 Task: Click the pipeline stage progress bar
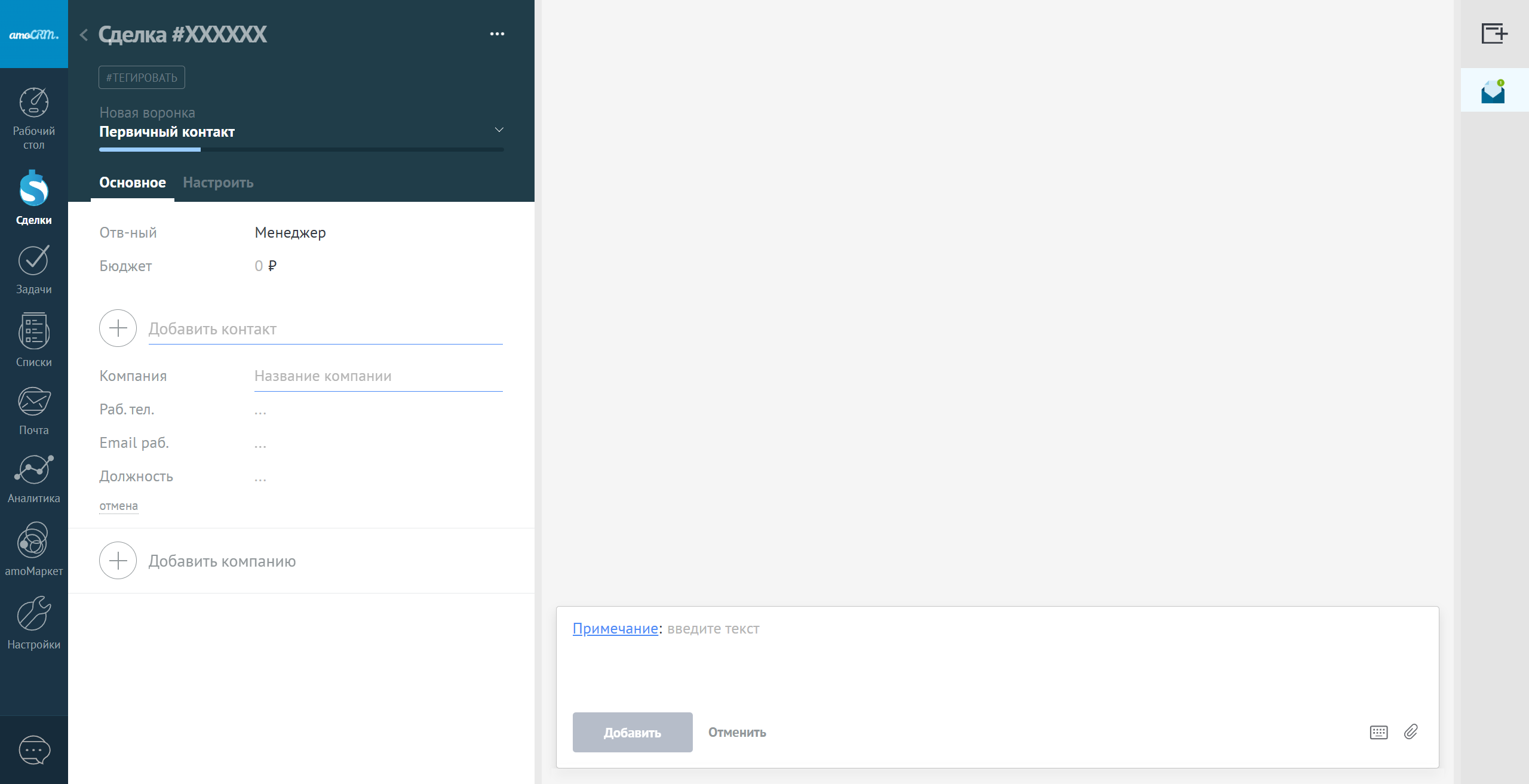(301, 149)
